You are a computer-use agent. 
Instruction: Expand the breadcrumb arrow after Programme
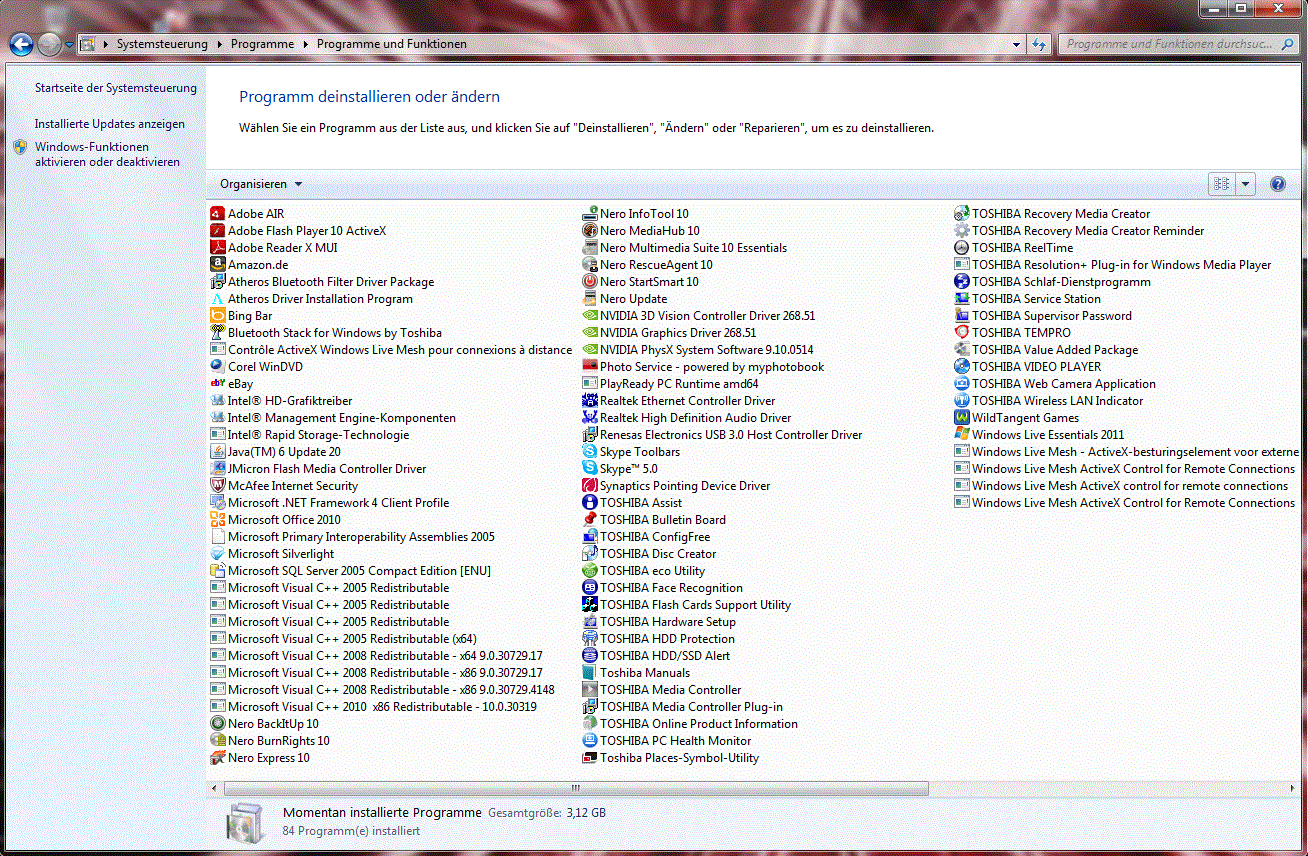pos(305,44)
